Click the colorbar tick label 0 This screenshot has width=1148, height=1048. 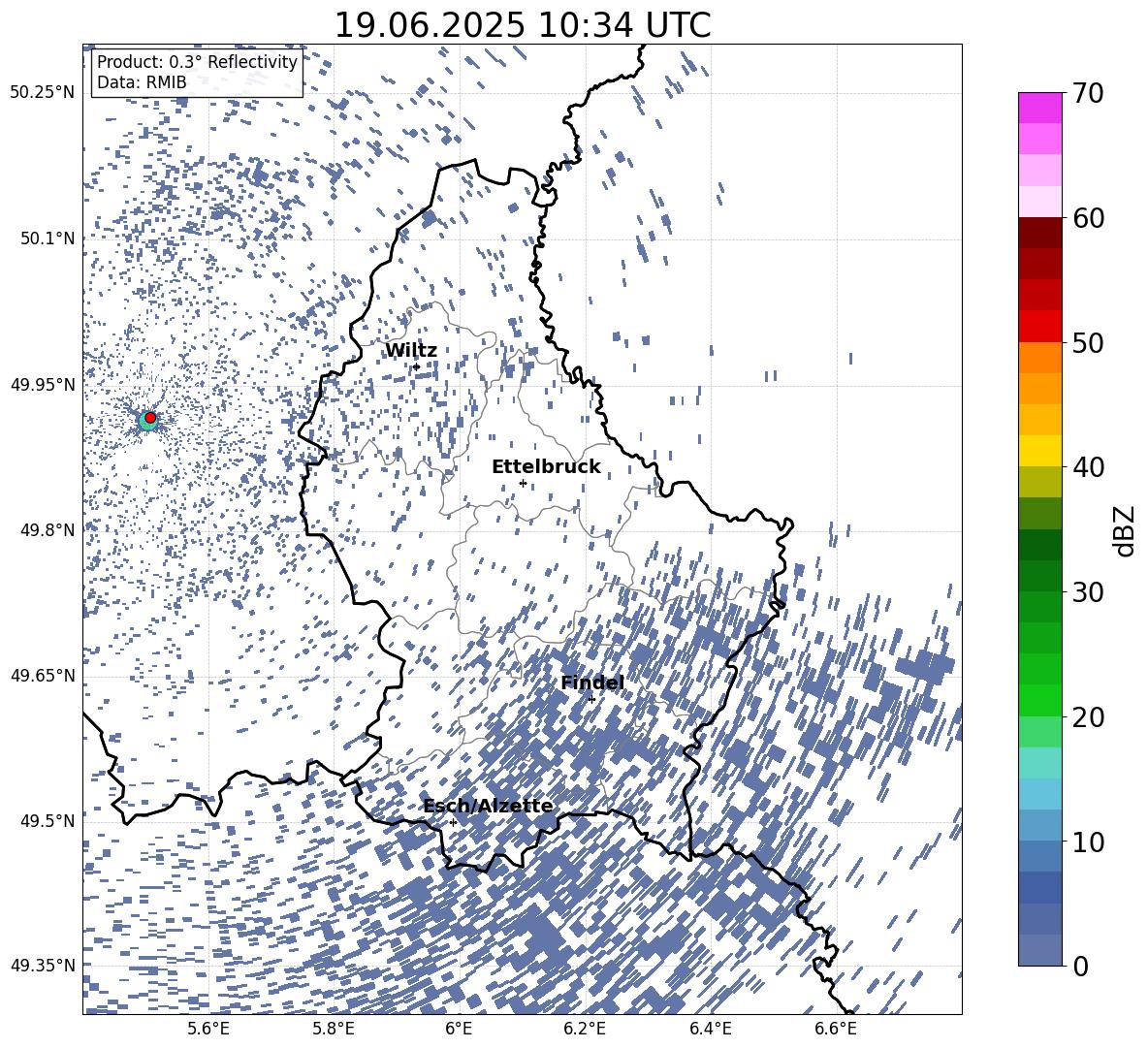click(x=1080, y=967)
